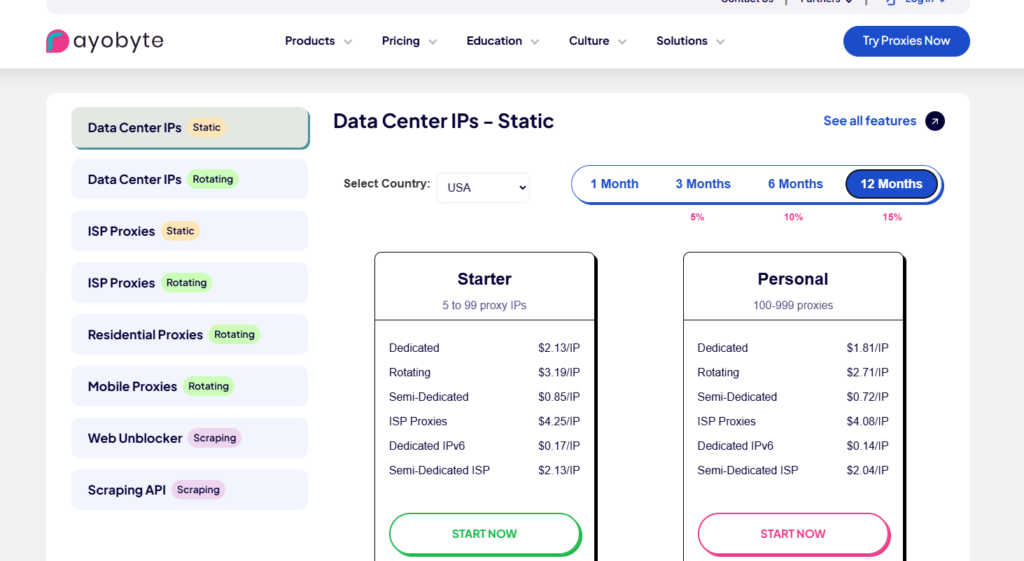
Task: Select Web Unblocker Scraping tab
Action: [189, 438]
